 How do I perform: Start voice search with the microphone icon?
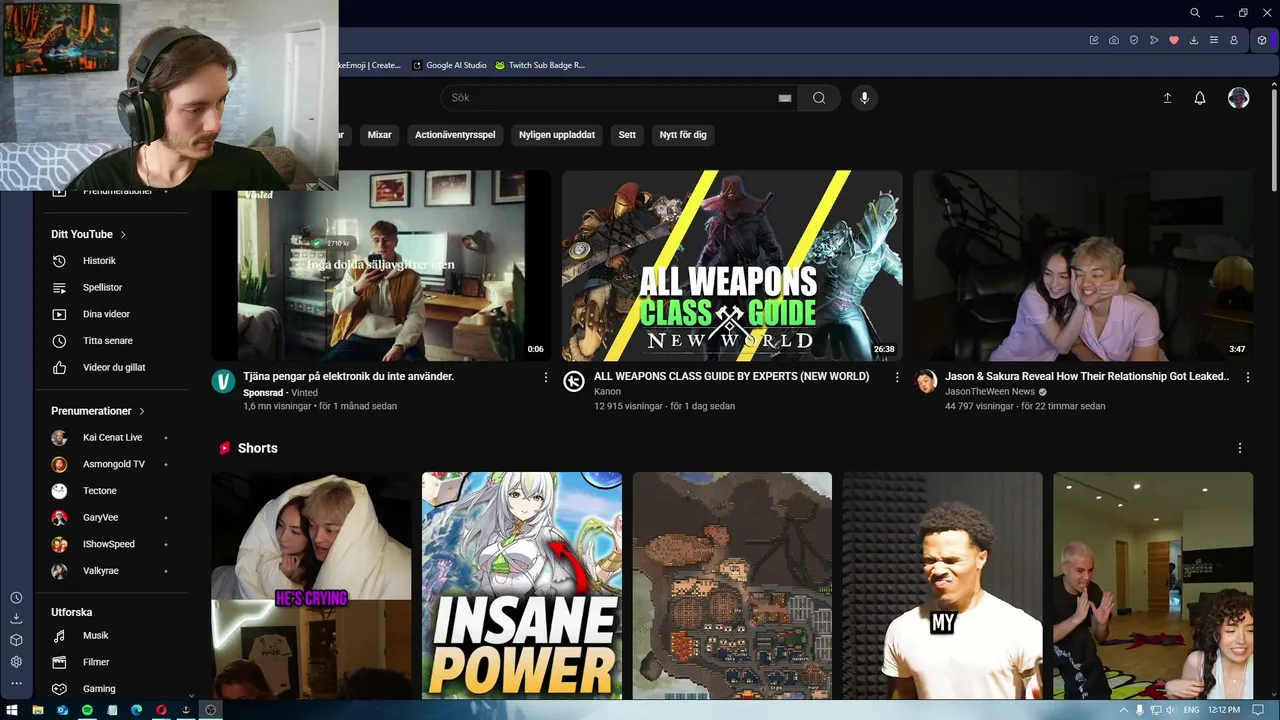[865, 98]
